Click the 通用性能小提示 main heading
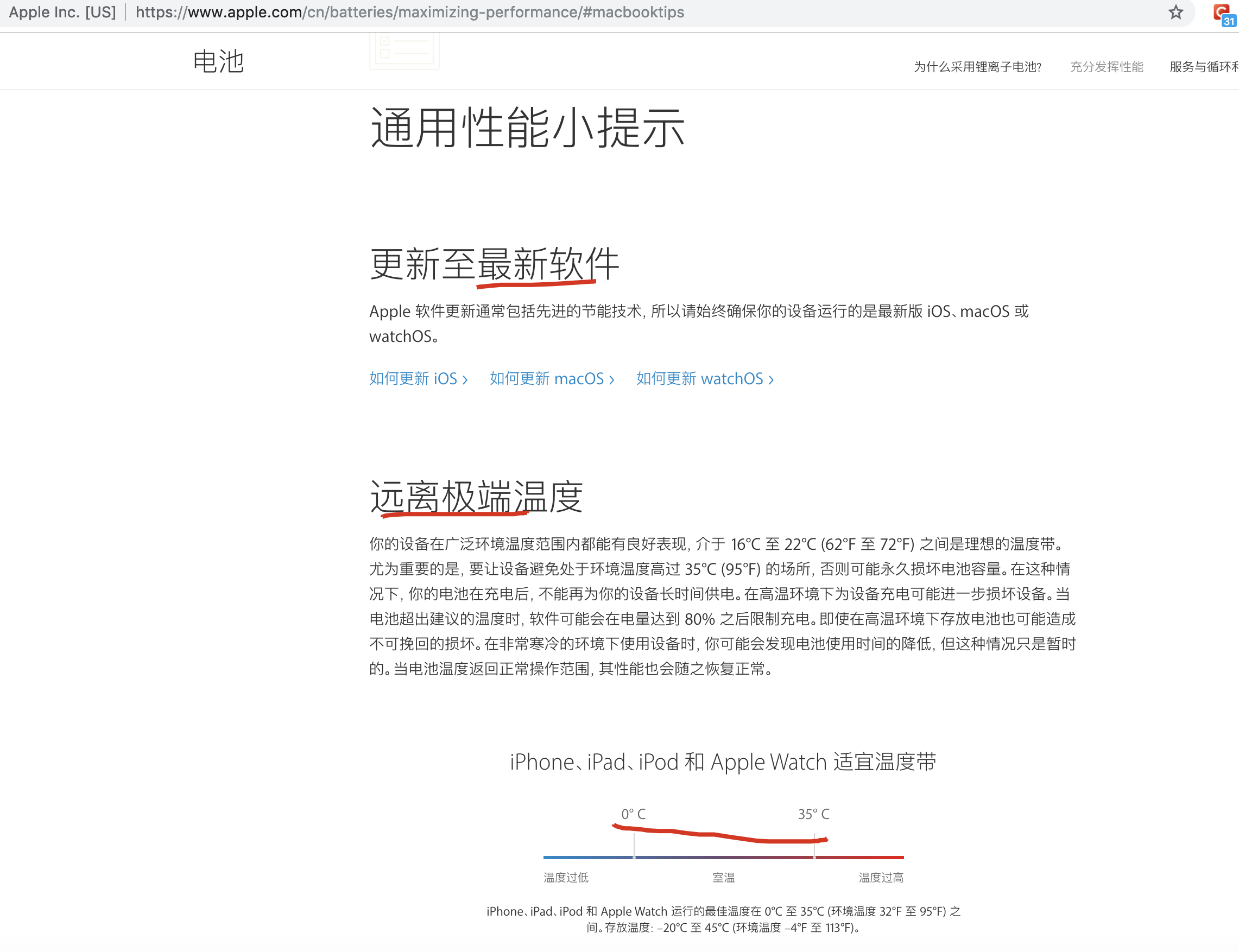This screenshot has height=952, width=1239. [x=527, y=128]
